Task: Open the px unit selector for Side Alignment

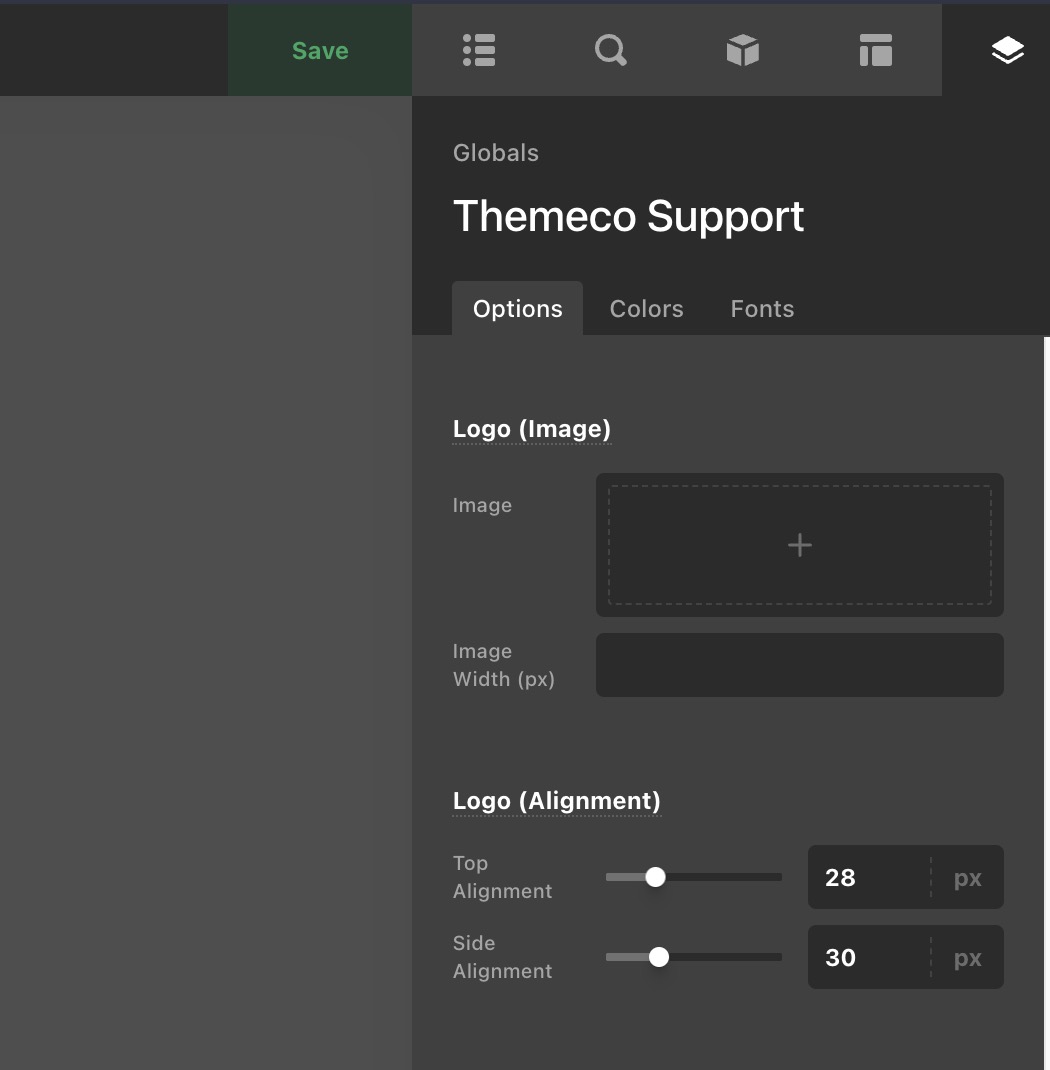Action: pyautogui.click(x=967, y=958)
